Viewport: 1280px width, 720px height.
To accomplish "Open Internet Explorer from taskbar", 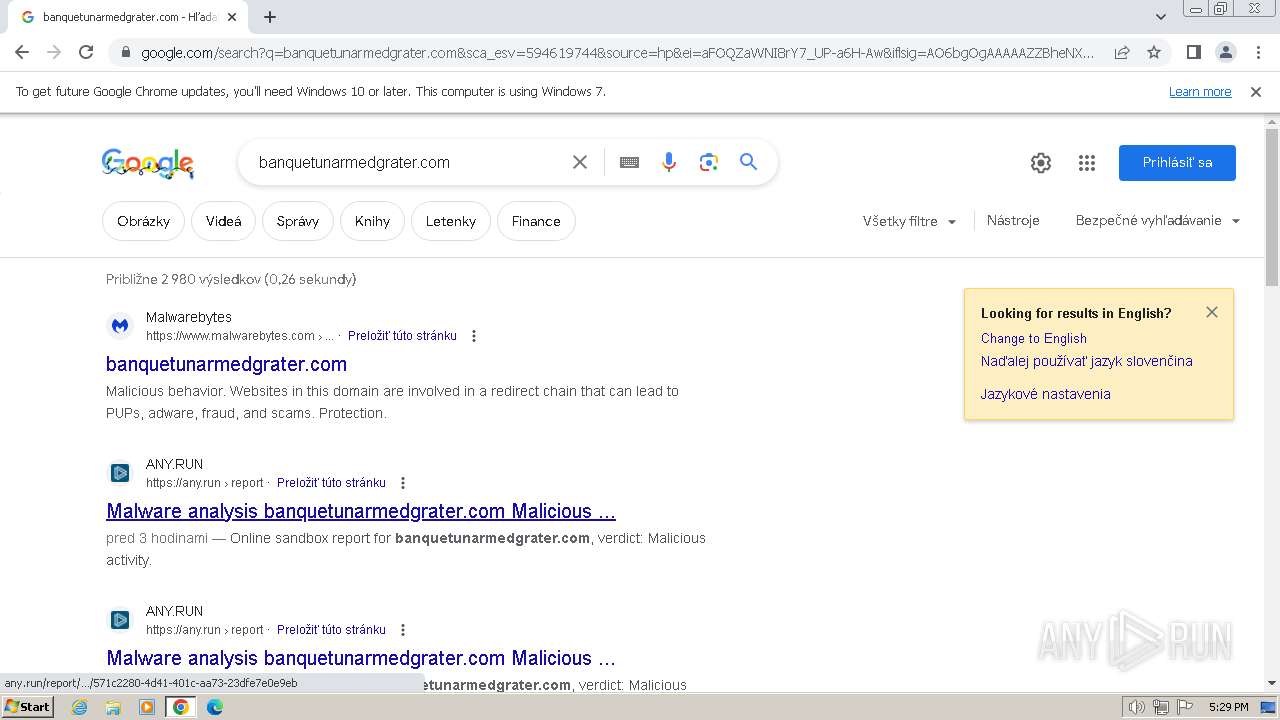I will [x=80, y=707].
